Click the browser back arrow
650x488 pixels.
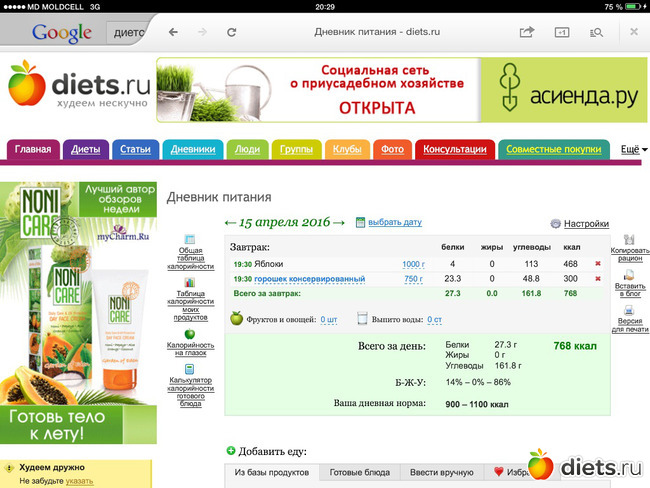point(173,32)
